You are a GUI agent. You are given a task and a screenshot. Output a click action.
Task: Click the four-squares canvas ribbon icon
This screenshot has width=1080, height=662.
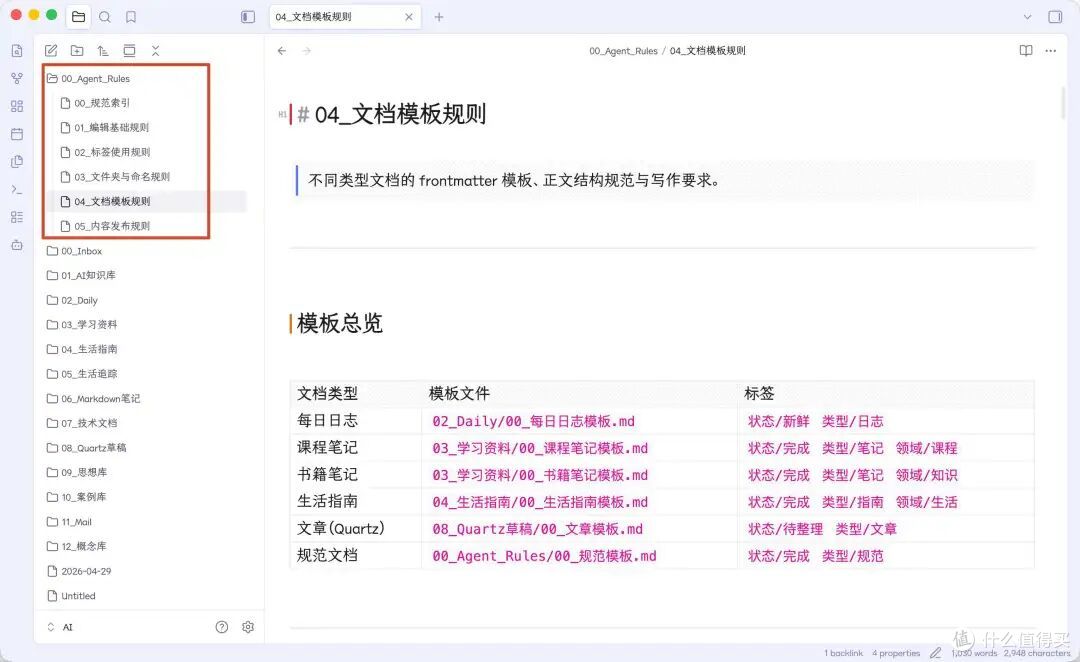17,106
